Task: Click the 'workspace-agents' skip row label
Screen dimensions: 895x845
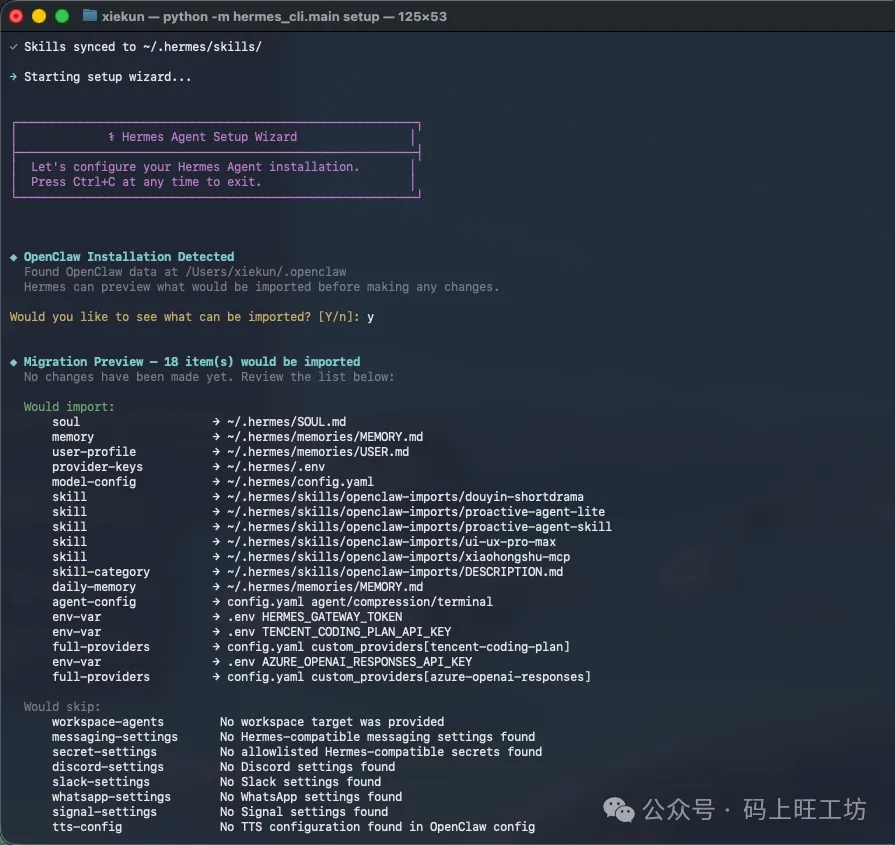Action: pos(108,722)
